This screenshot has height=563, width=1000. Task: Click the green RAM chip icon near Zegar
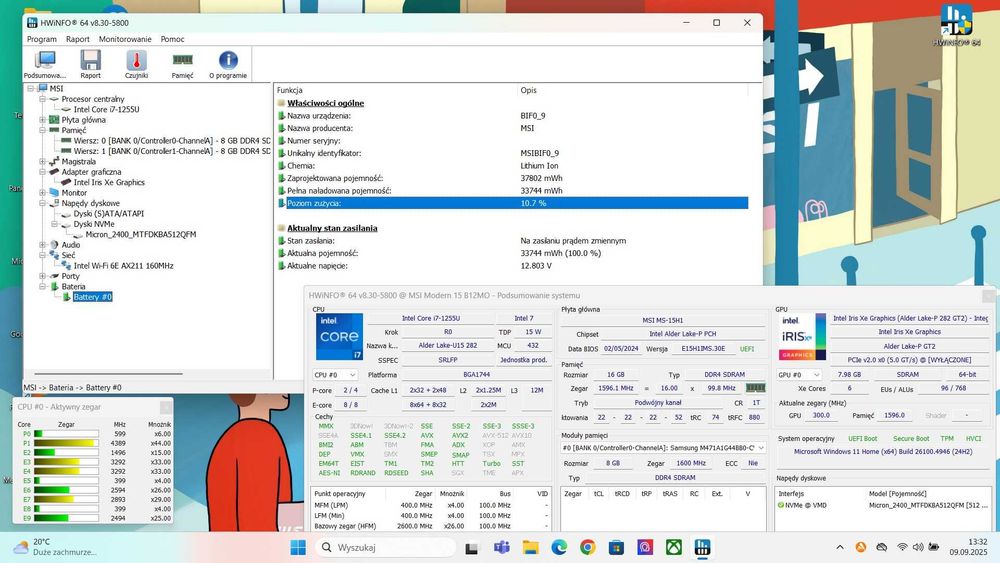[756, 388]
